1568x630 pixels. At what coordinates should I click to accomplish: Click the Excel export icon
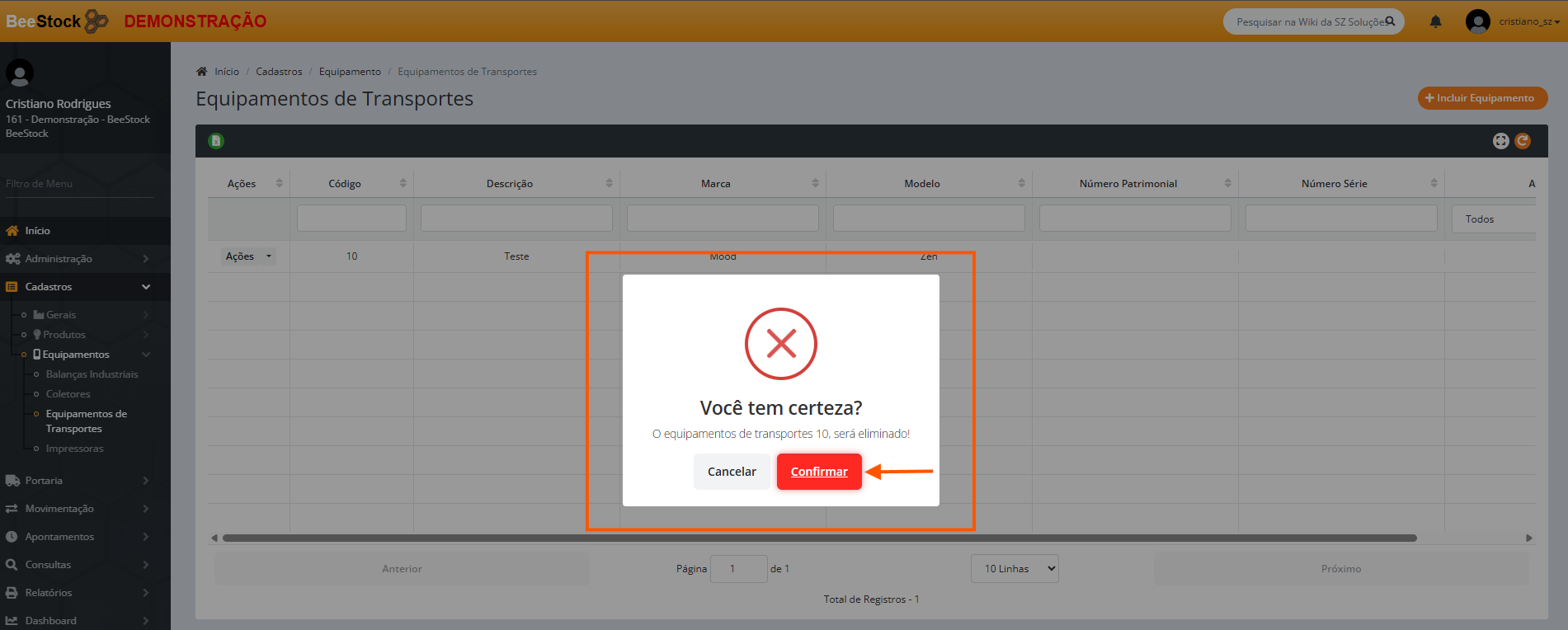click(x=216, y=141)
